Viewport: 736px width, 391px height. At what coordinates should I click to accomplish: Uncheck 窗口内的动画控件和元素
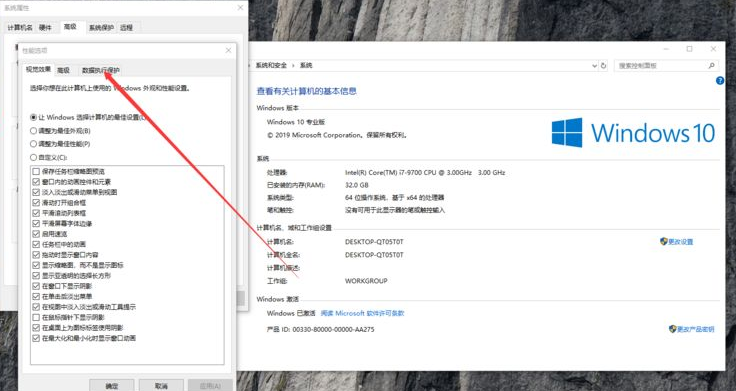coord(36,182)
